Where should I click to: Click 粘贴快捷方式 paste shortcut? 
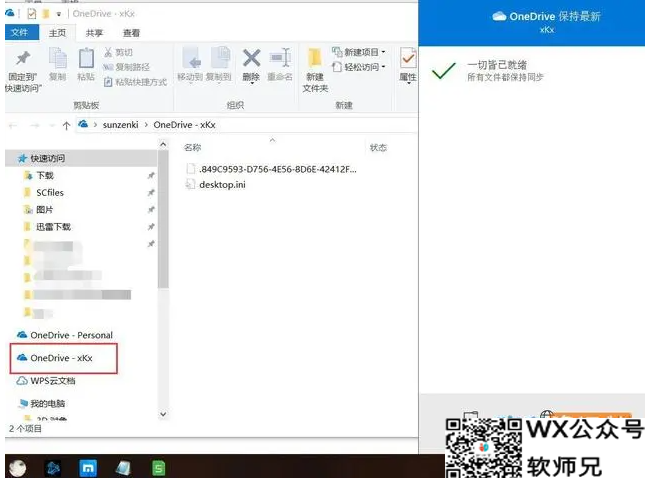(135, 82)
